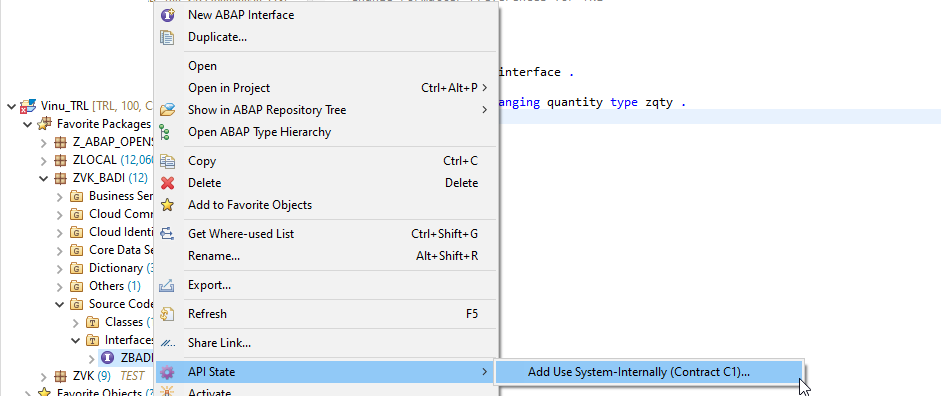Choose Activate at menu bottom
The height and width of the screenshot is (396, 941).
click(x=326, y=391)
